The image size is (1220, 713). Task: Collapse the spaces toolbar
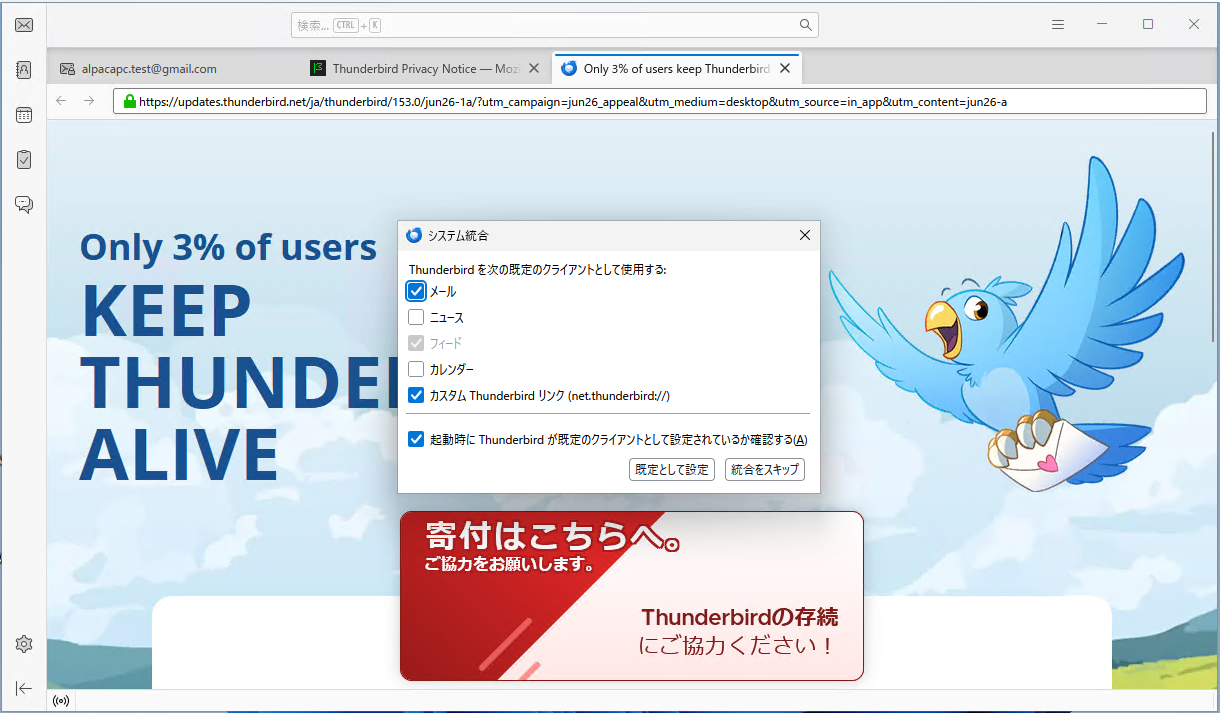[24, 688]
